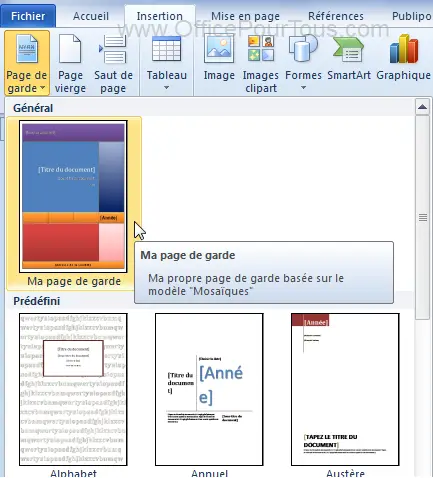
Task: Click the gallery scrollbar up arrow
Action: point(422,107)
